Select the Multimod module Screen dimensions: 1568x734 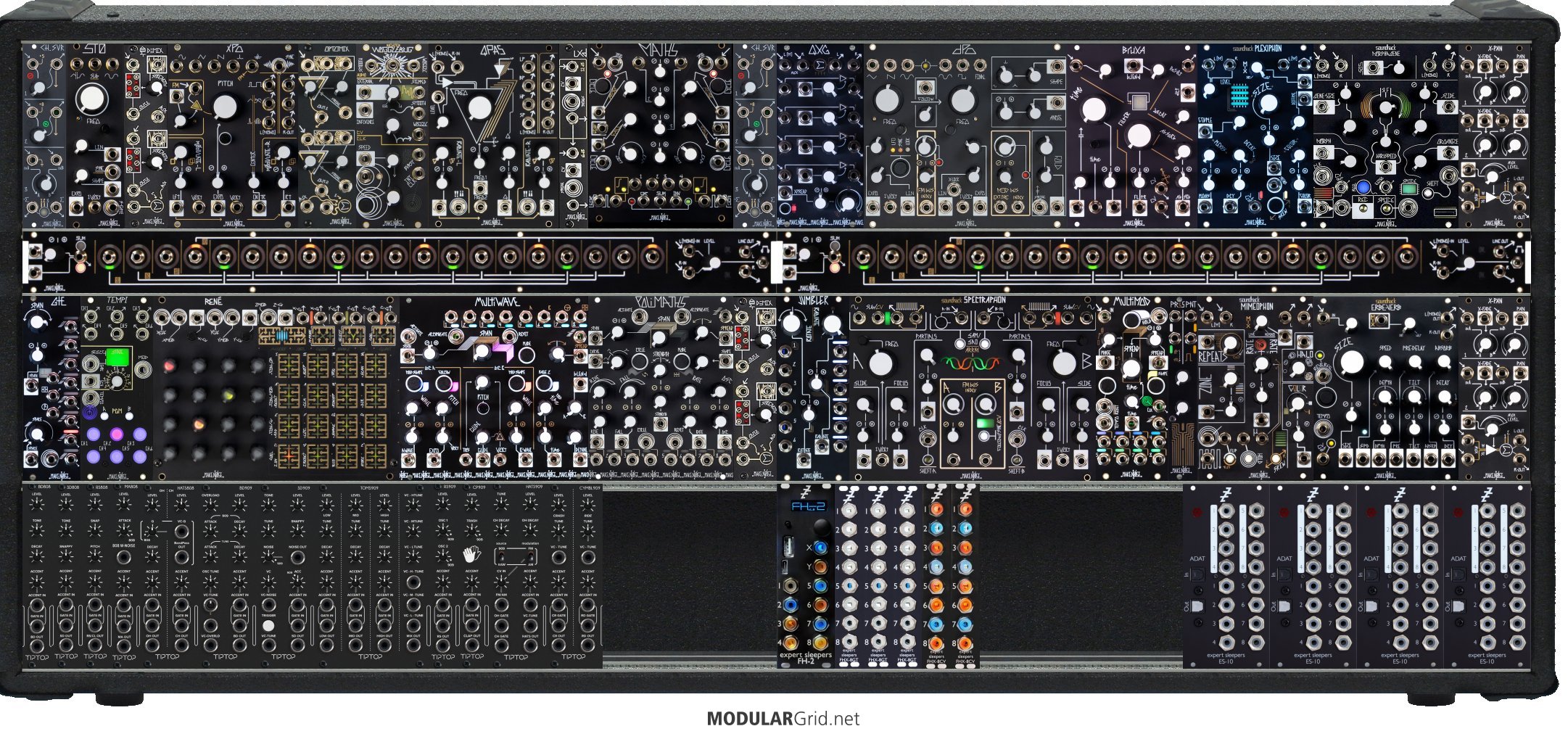coord(1132,387)
